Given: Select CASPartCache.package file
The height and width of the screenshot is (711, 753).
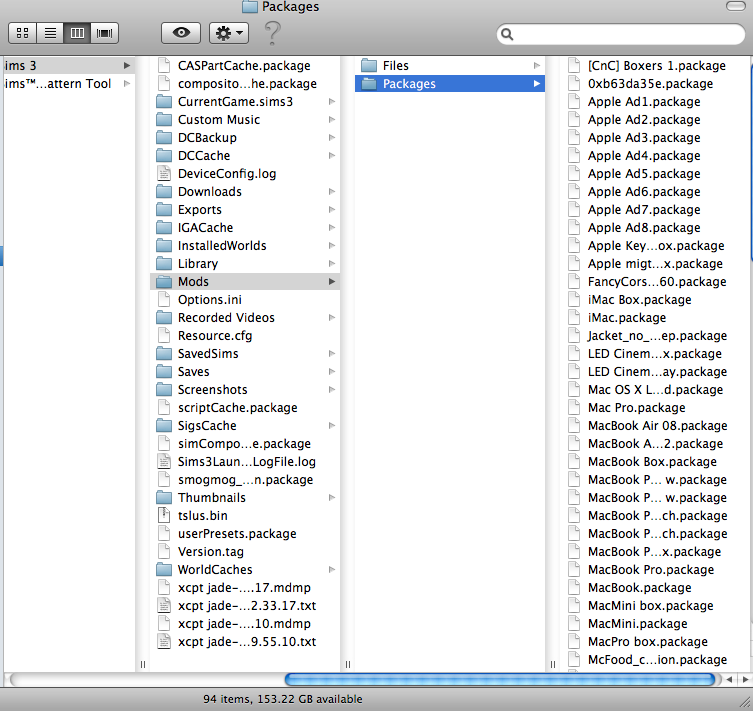Looking at the screenshot, I should [244, 66].
